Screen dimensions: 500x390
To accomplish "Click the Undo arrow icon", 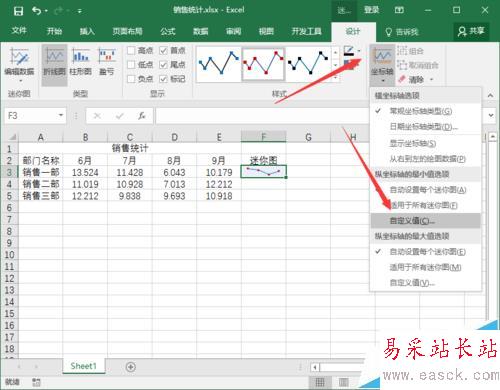I will [x=37, y=11].
